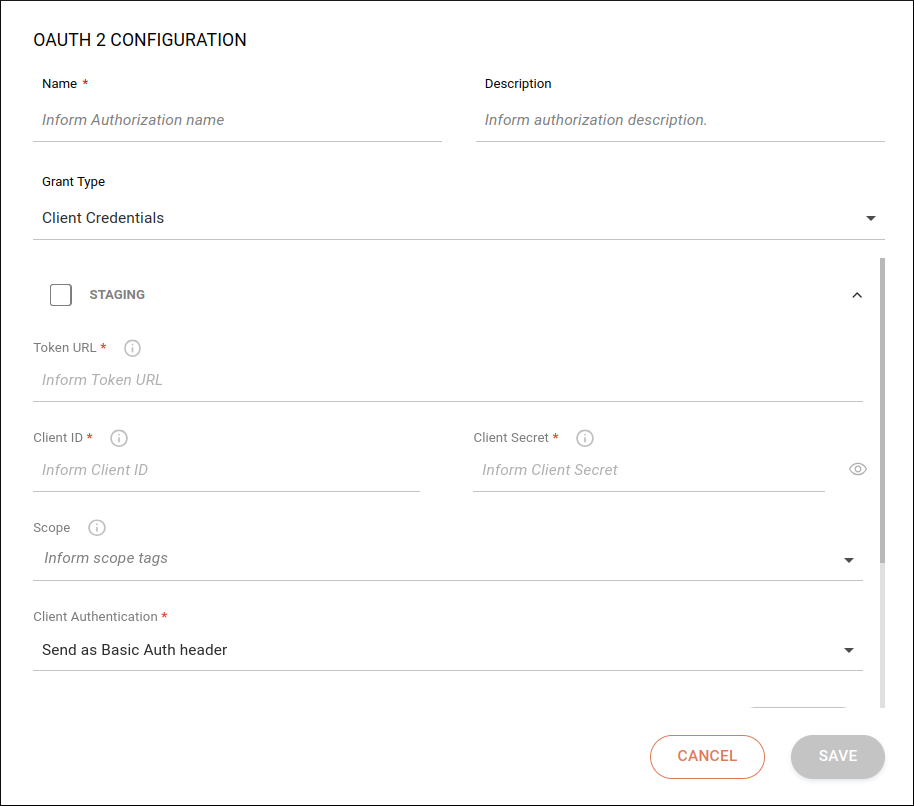914x806 pixels.
Task: Click the Client Secret info icon
Action: pos(585,438)
